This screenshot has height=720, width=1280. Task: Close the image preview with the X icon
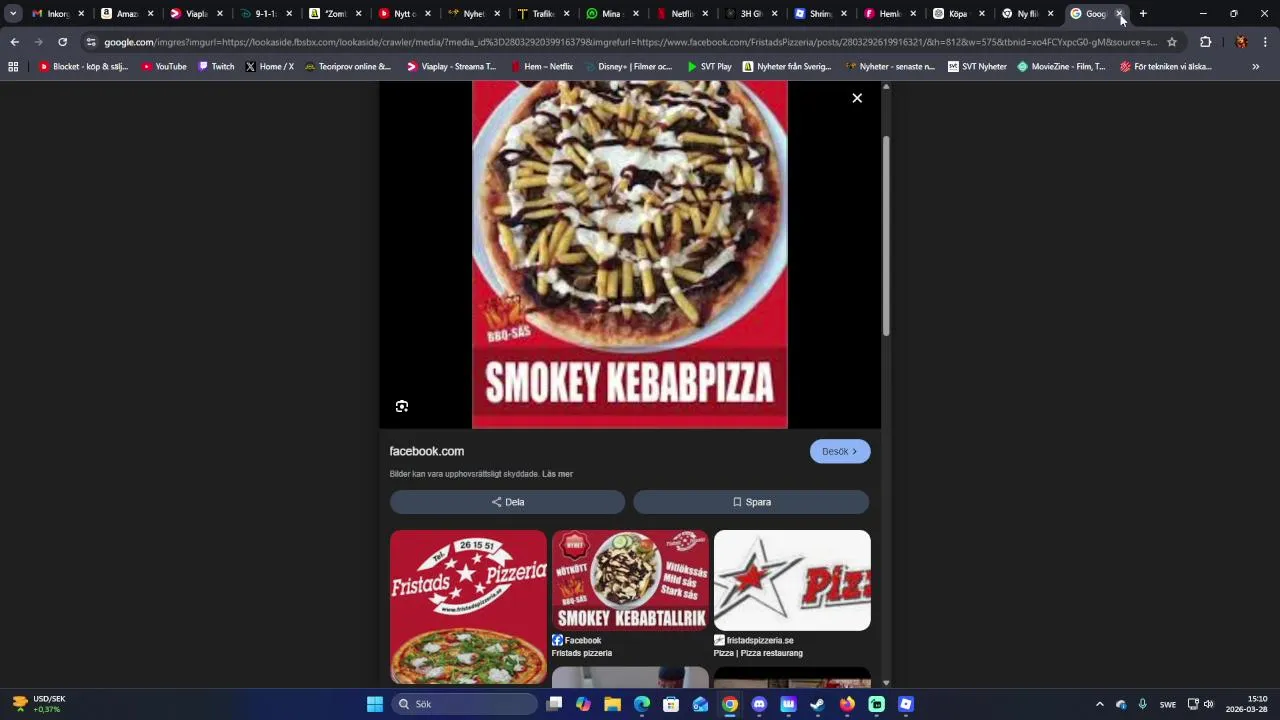pyautogui.click(x=857, y=98)
